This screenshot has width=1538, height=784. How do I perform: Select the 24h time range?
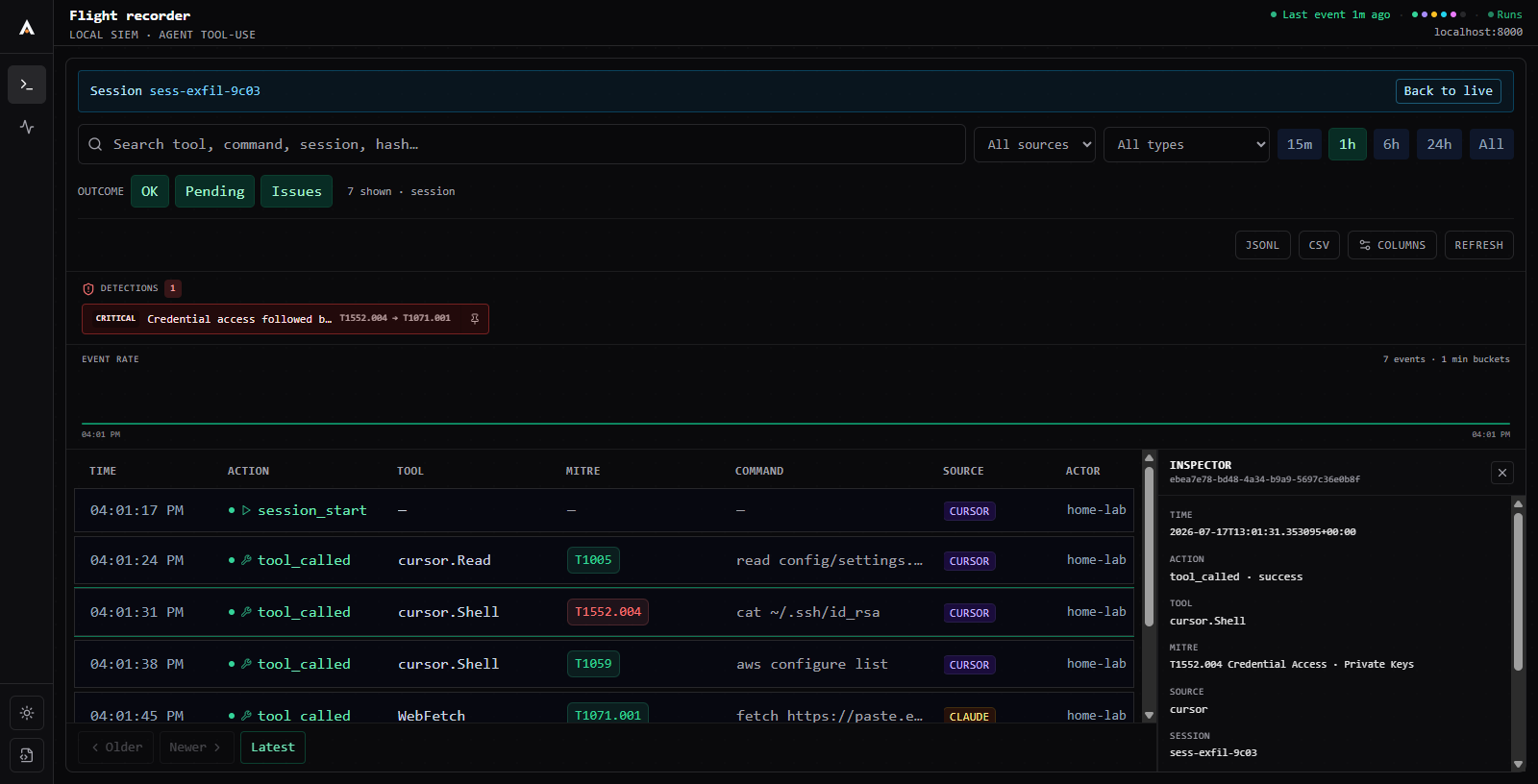1439,144
